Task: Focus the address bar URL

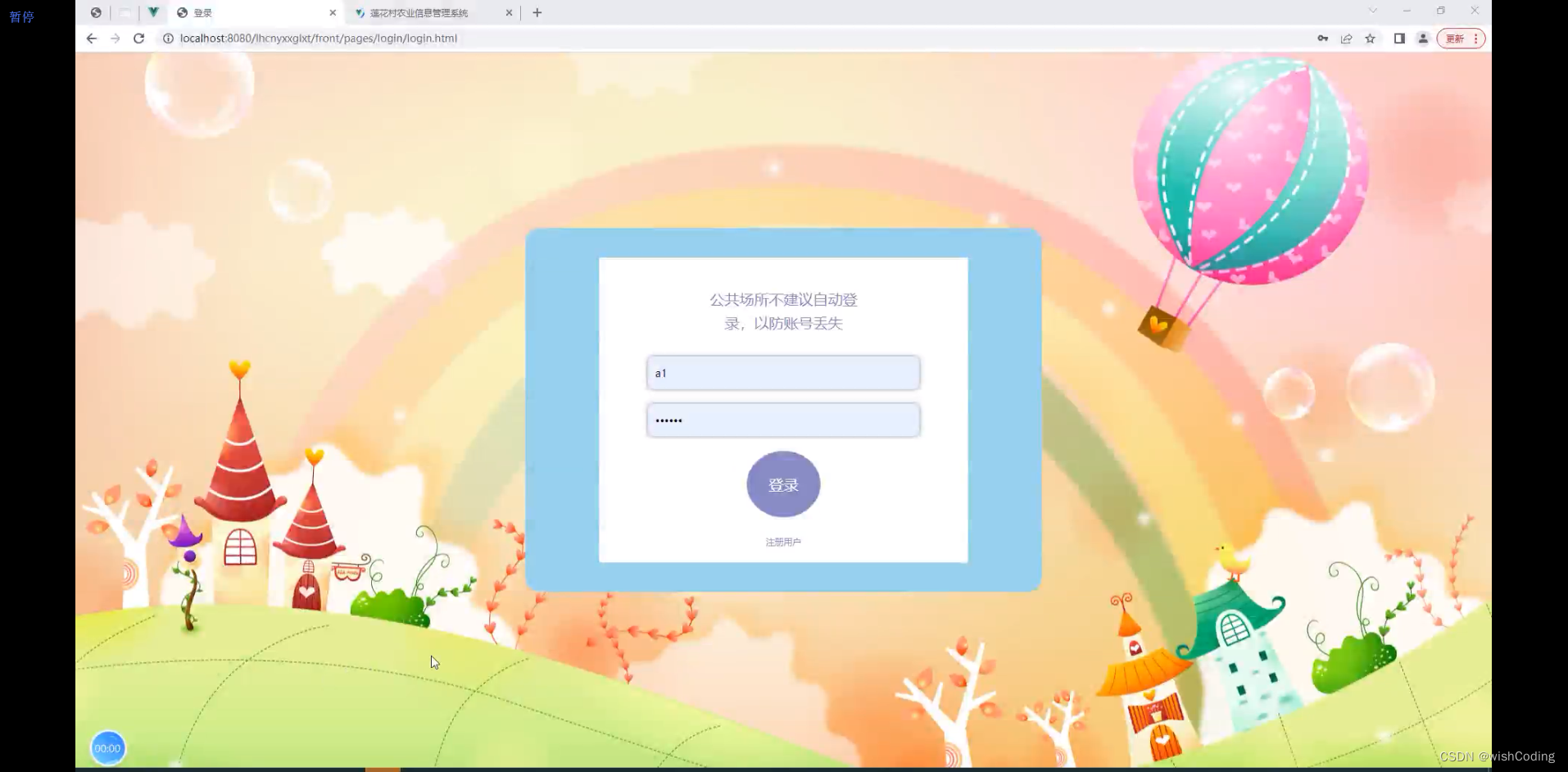Action: tap(319, 39)
